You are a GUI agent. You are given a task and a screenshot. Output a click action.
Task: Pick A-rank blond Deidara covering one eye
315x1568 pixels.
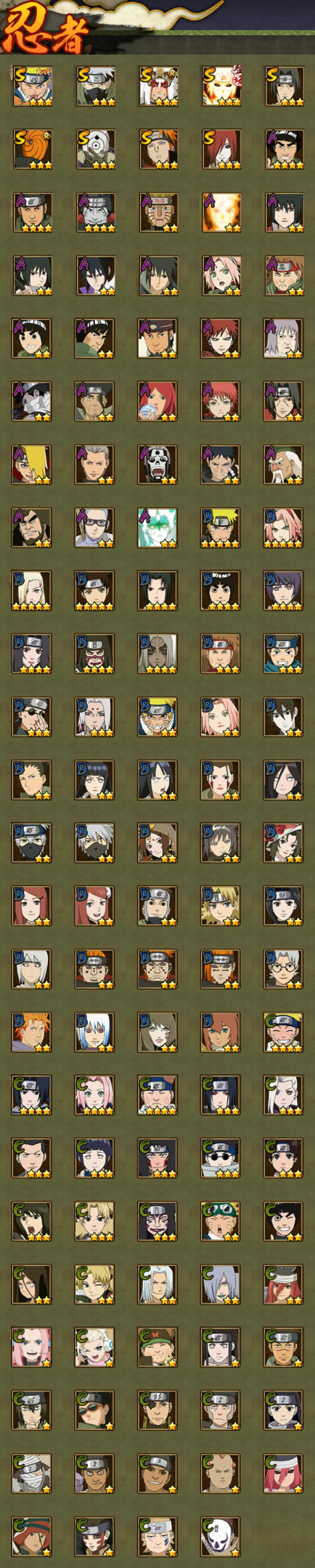click(32, 465)
